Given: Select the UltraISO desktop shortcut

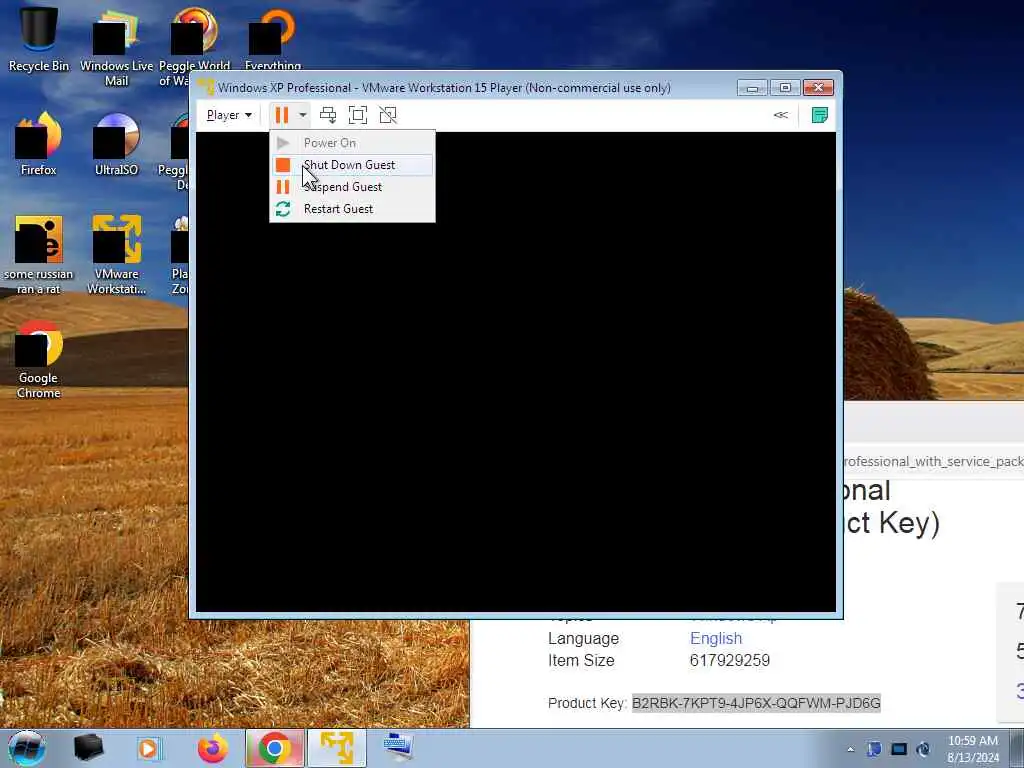Looking at the screenshot, I should [116, 144].
